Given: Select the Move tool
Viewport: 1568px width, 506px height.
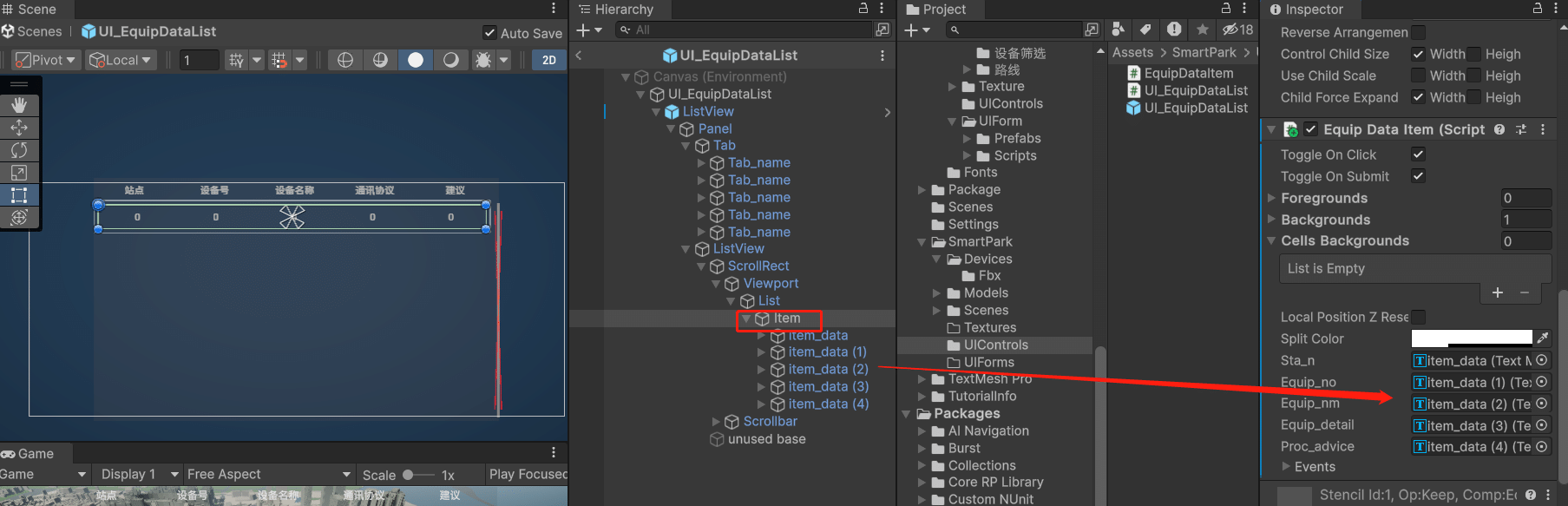Looking at the screenshot, I should point(19,128).
